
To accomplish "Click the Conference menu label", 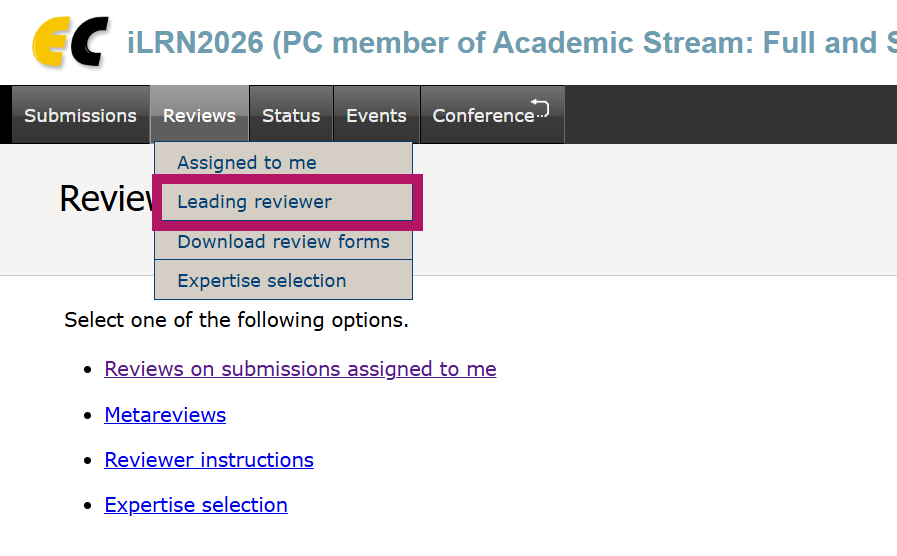I will [483, 116].
